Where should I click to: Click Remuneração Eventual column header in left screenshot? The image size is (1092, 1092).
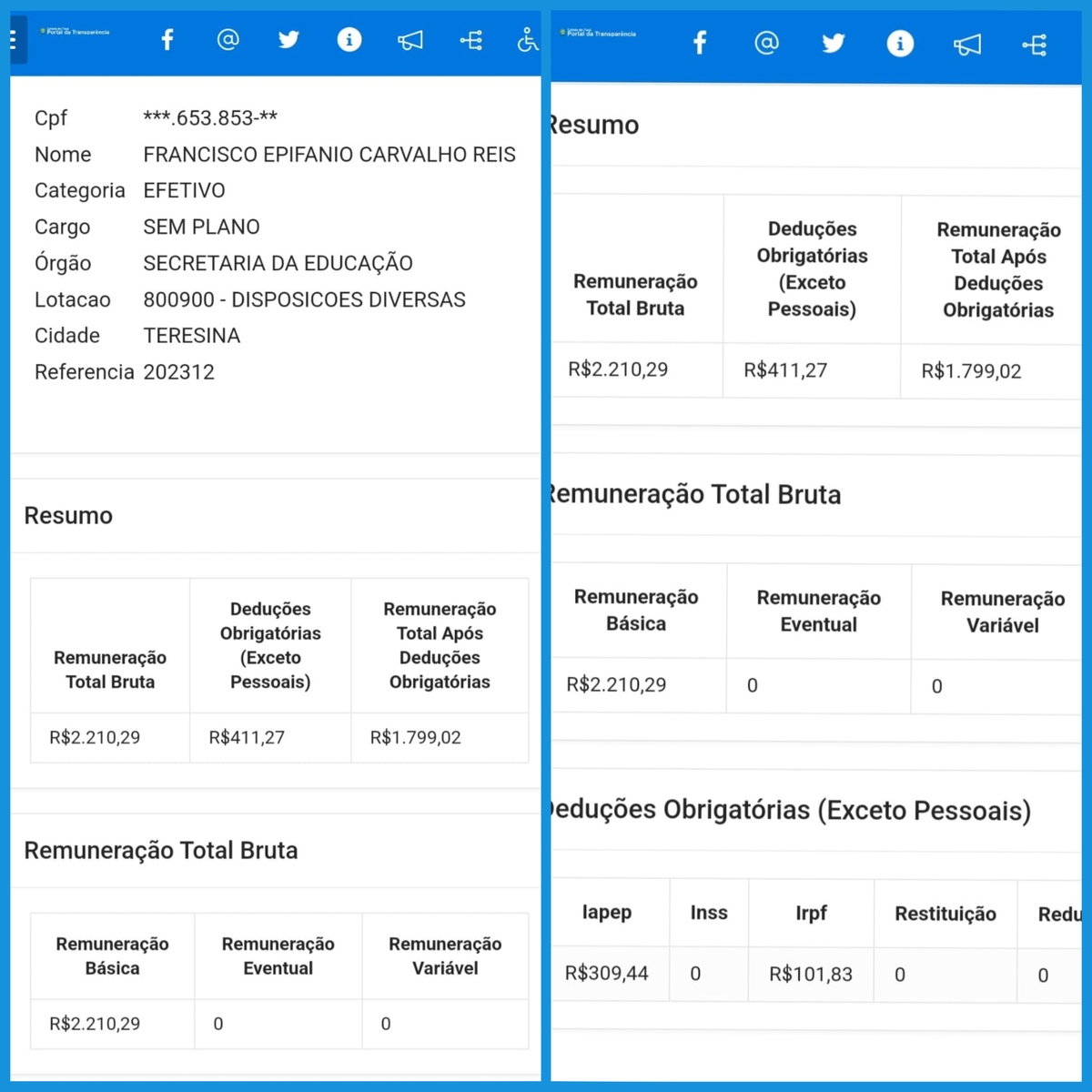click(278, 956)
